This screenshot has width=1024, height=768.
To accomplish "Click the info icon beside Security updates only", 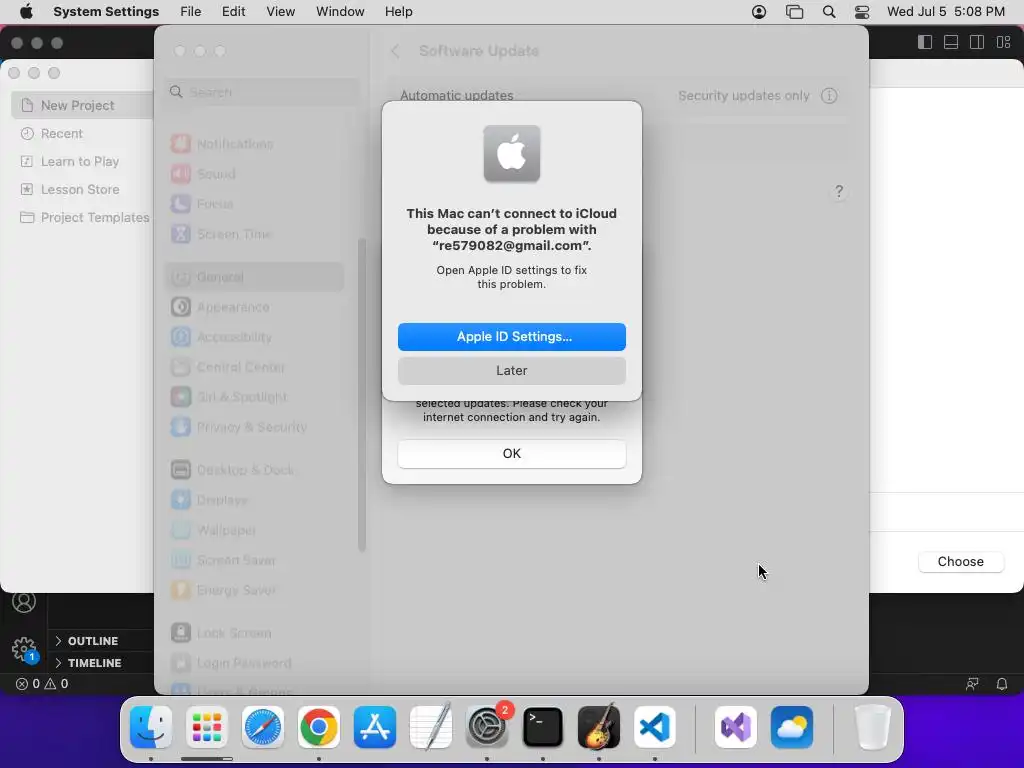I will tap(829, 96).
